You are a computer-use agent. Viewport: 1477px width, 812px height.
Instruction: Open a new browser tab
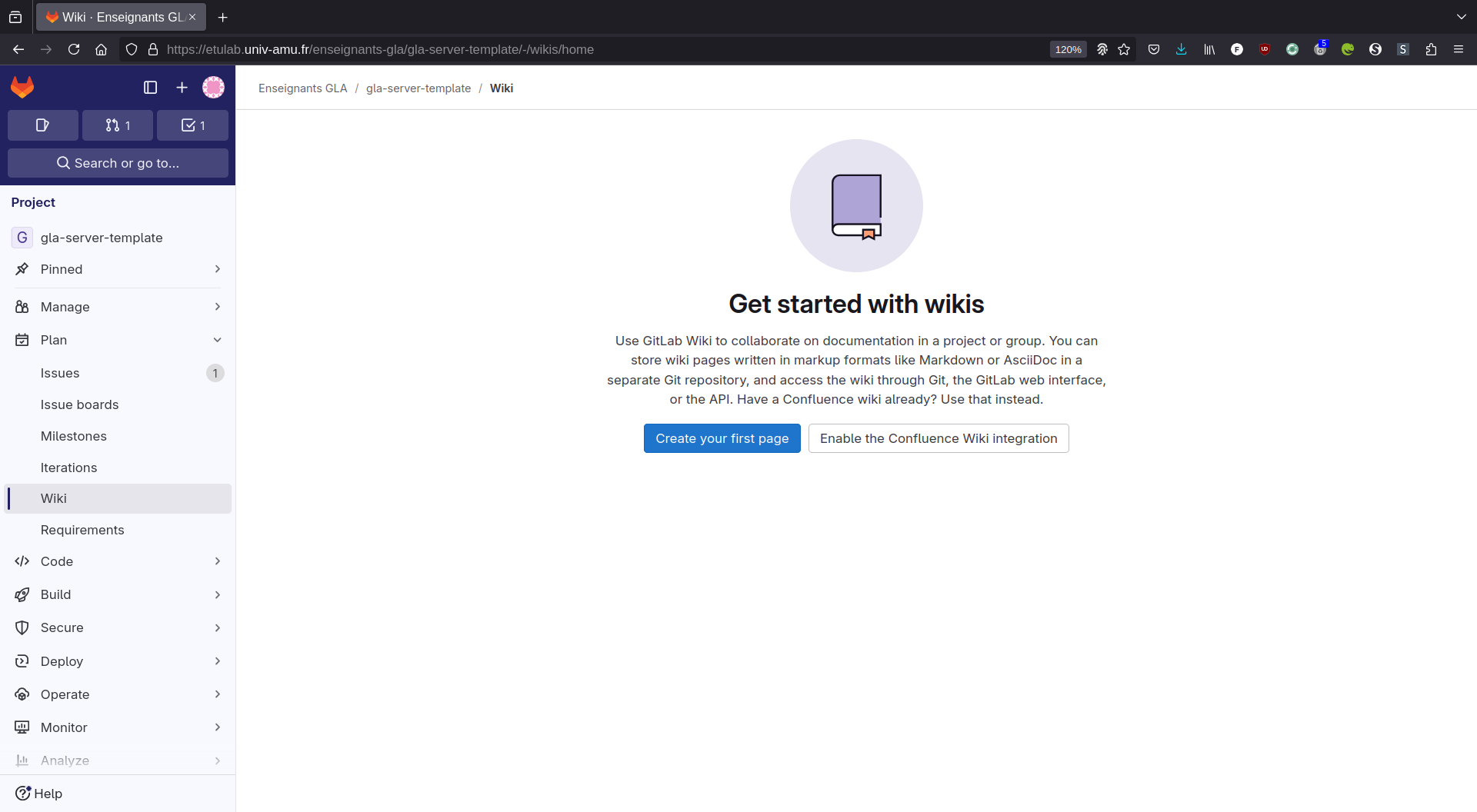(x=223, y=17)
